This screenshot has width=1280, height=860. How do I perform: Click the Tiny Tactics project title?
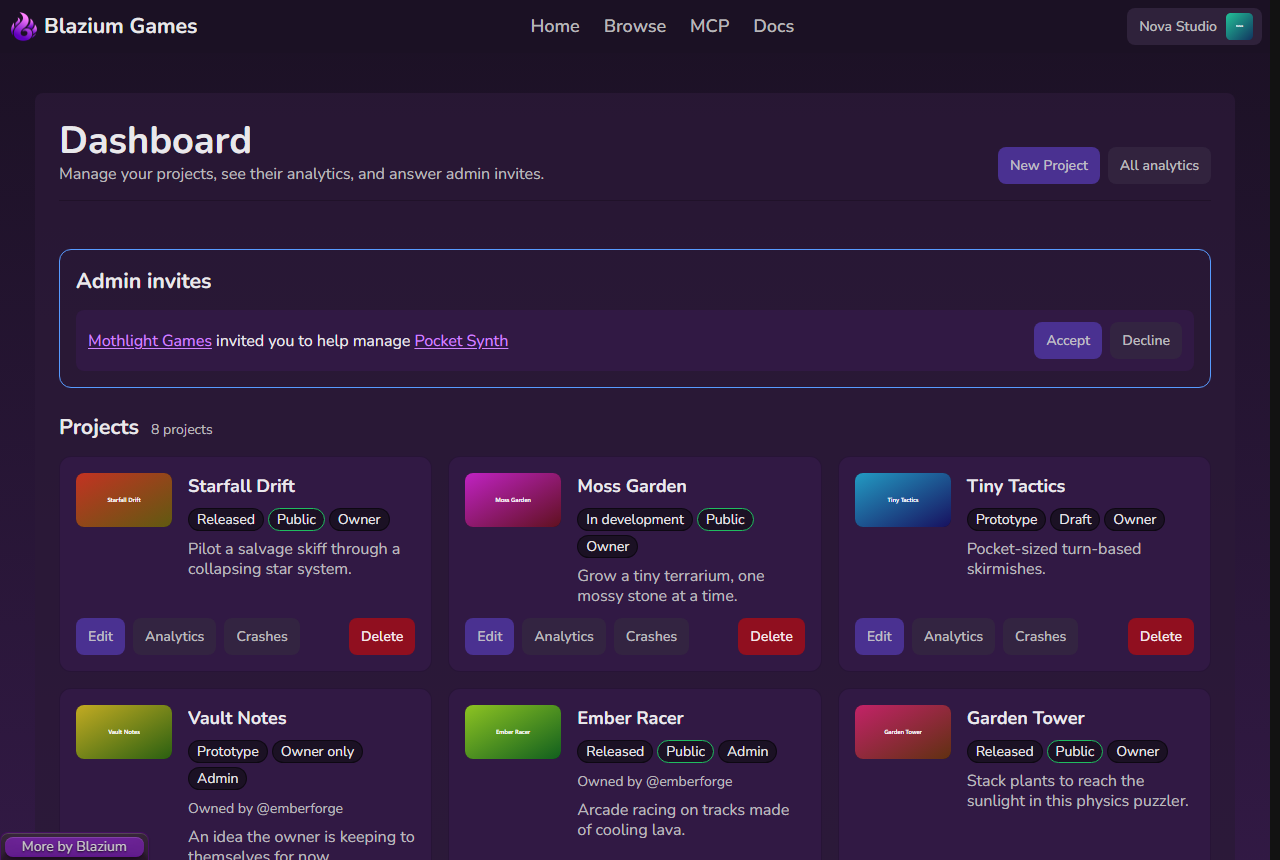coord(1016,486)
